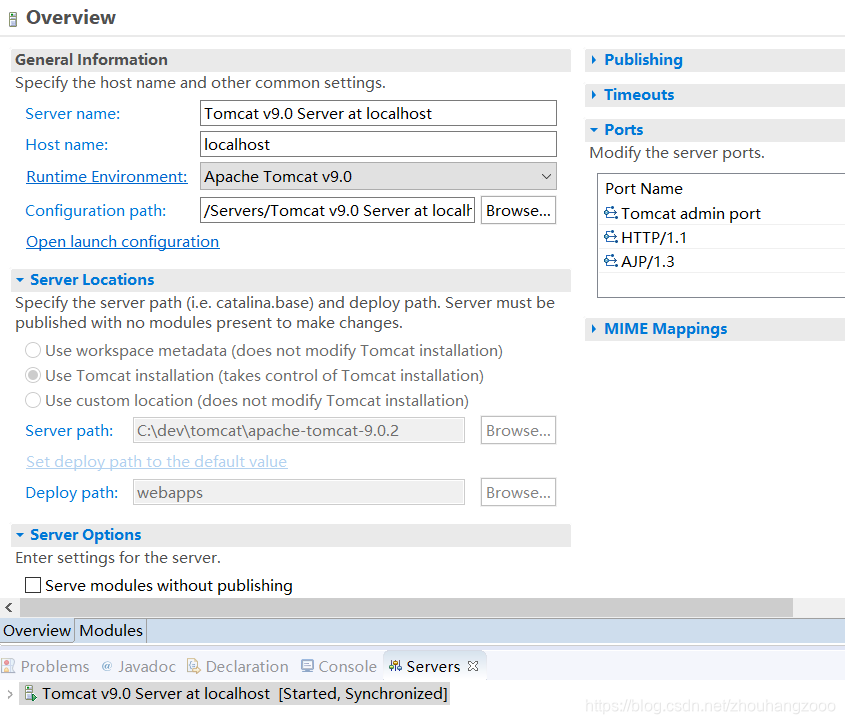The height and width of the screenshot is (724, 845).
Task: Collapse the Server Options section
Action: coord(20,535)
